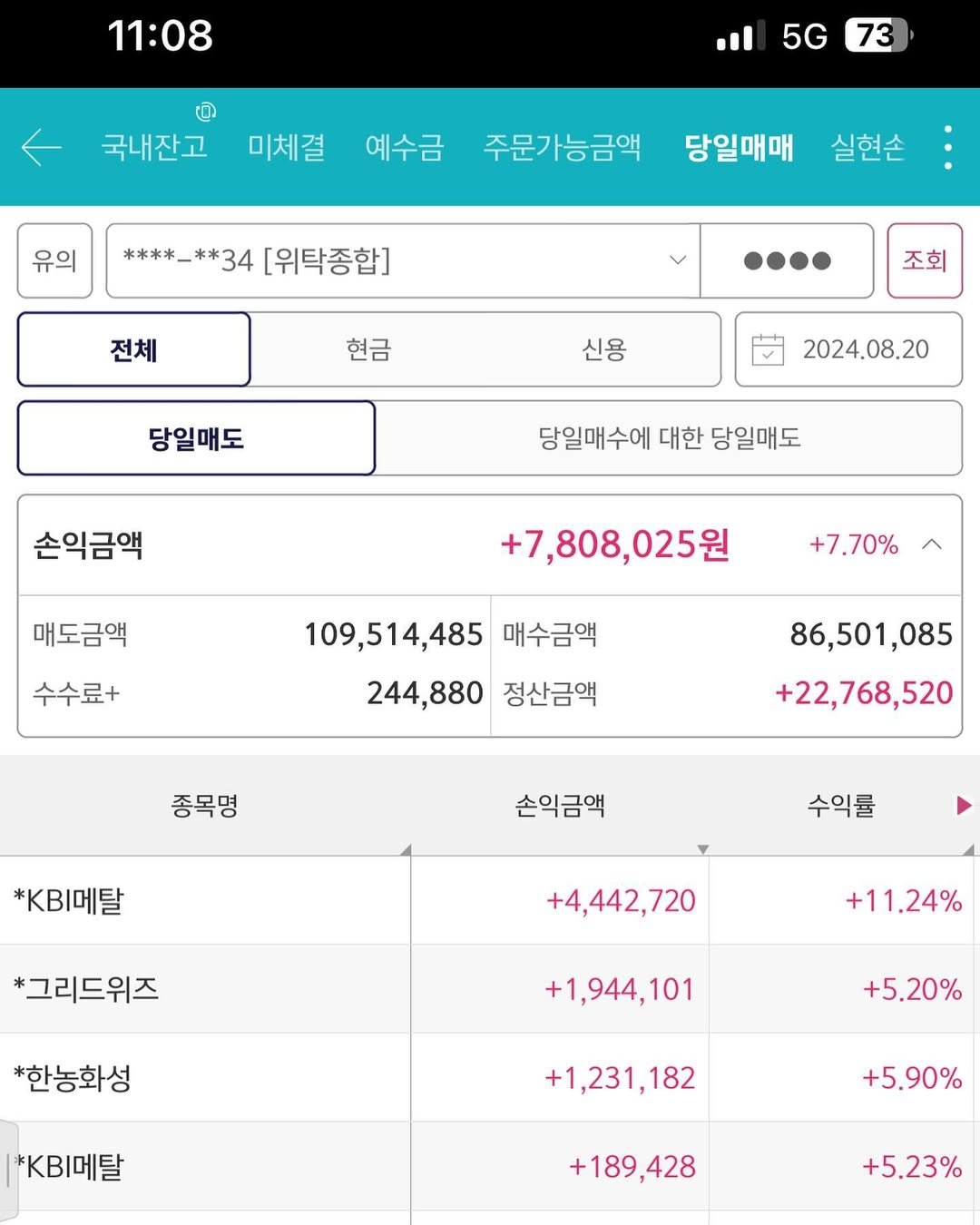Select the 현금 filter option

click(368, 349)
